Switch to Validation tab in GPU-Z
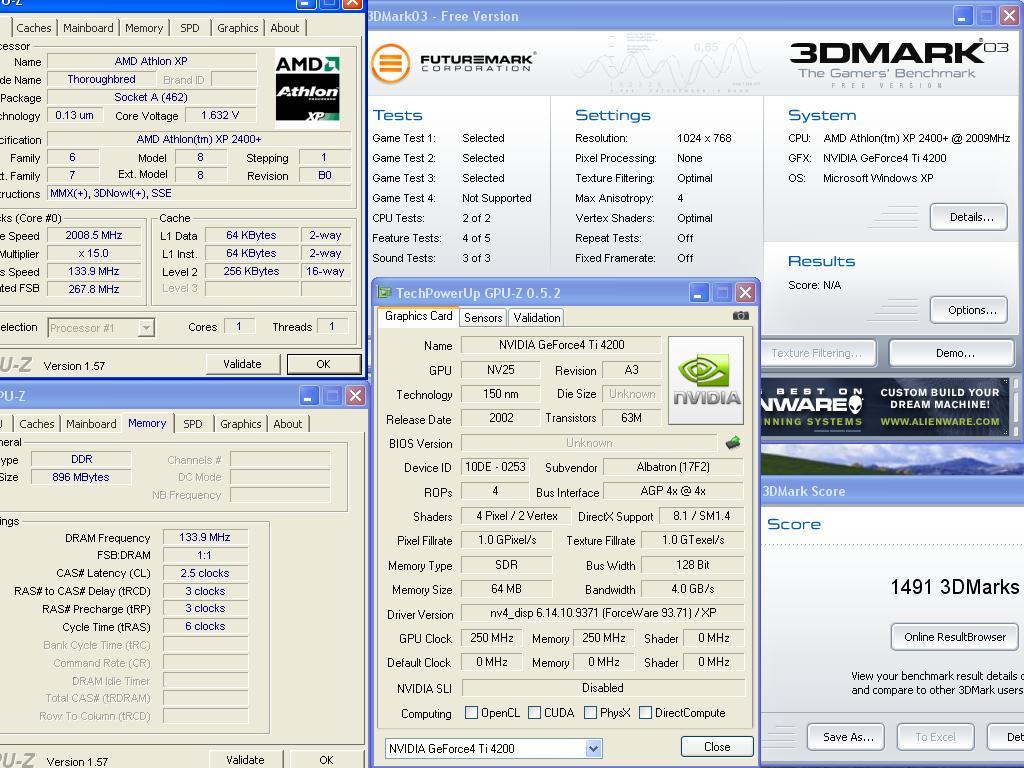Screen dimensions: 1024x768 (537, 317)
